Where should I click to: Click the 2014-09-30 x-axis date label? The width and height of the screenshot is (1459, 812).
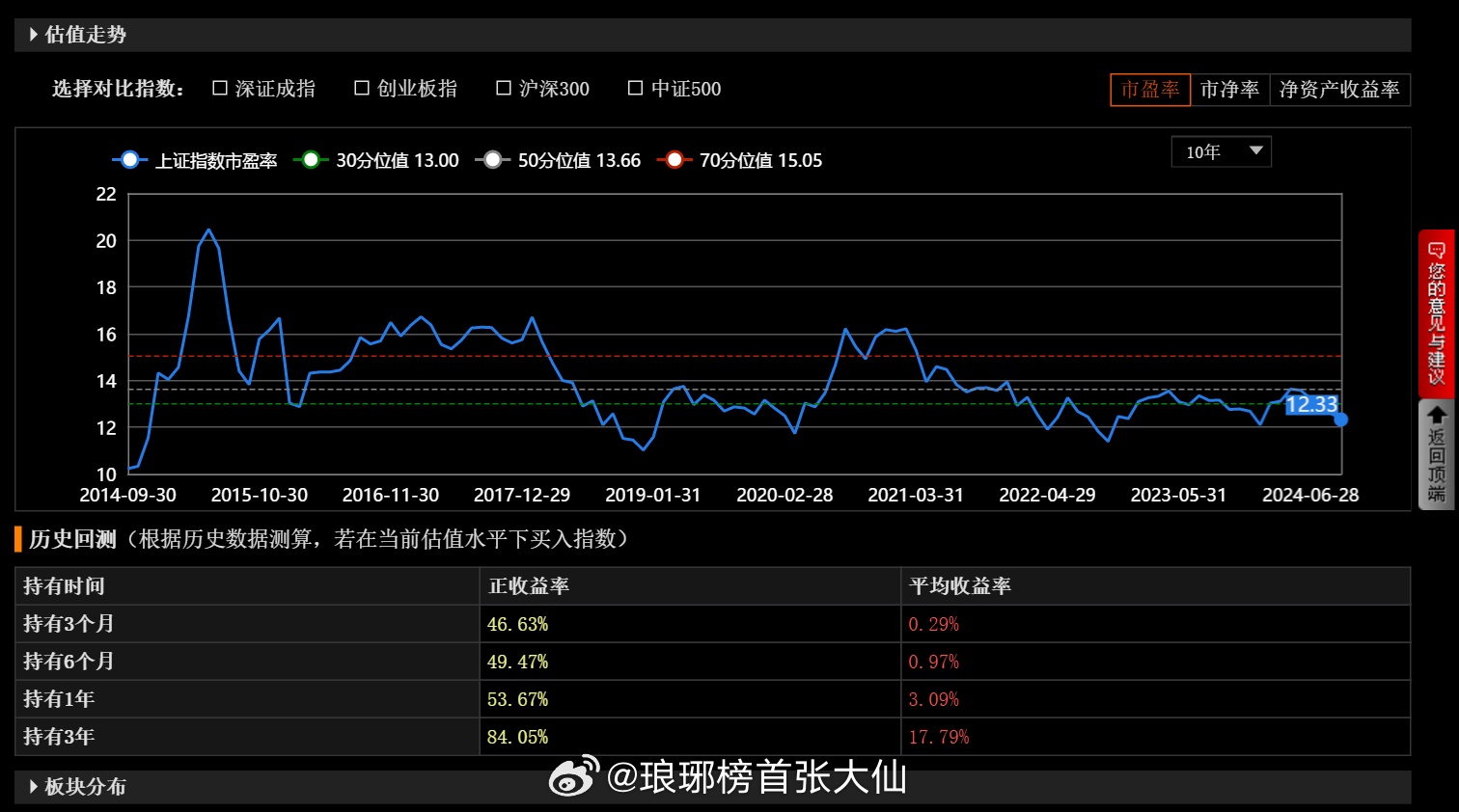(128, 495)
